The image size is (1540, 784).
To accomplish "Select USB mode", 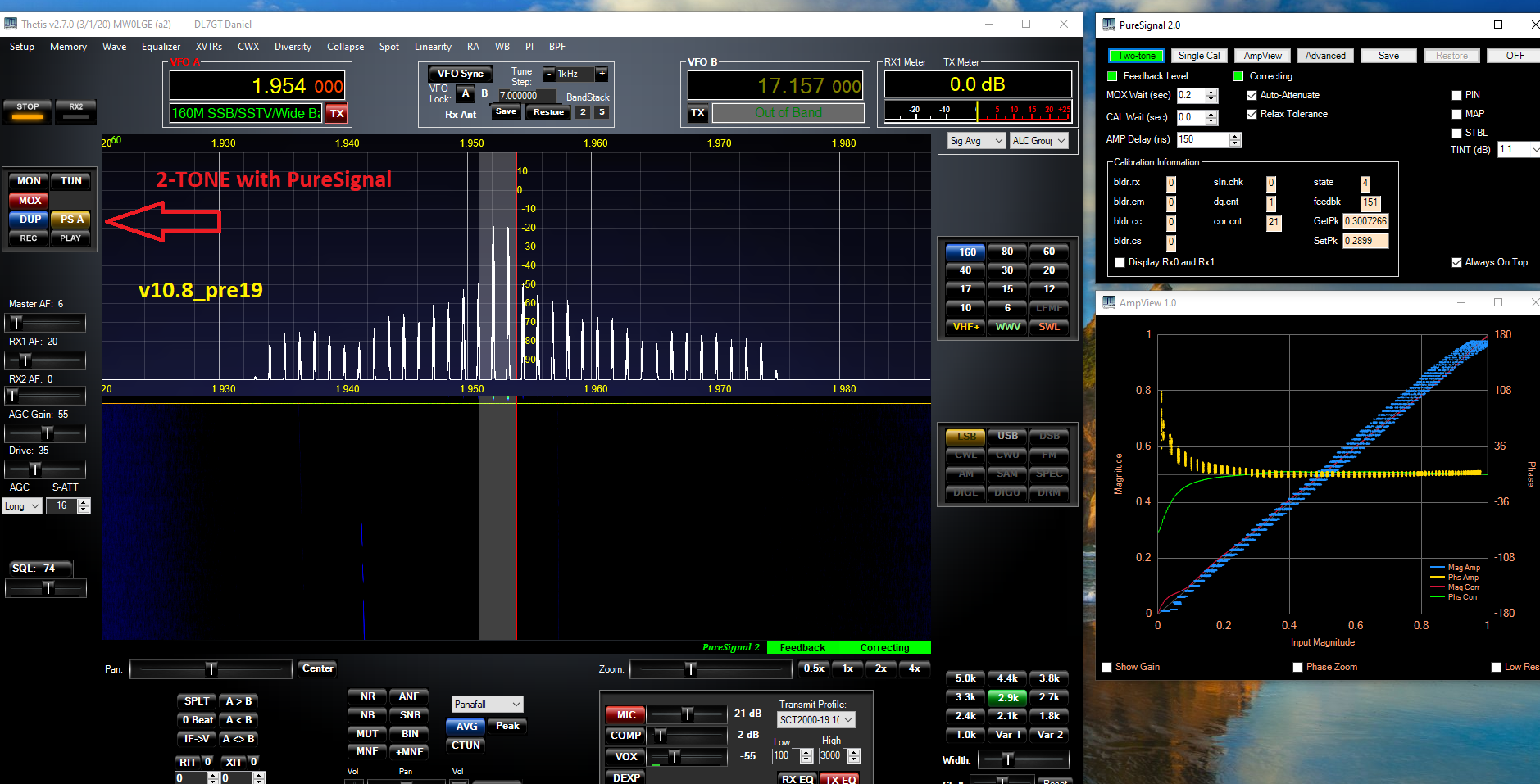I will click(x=1007, y=437).
